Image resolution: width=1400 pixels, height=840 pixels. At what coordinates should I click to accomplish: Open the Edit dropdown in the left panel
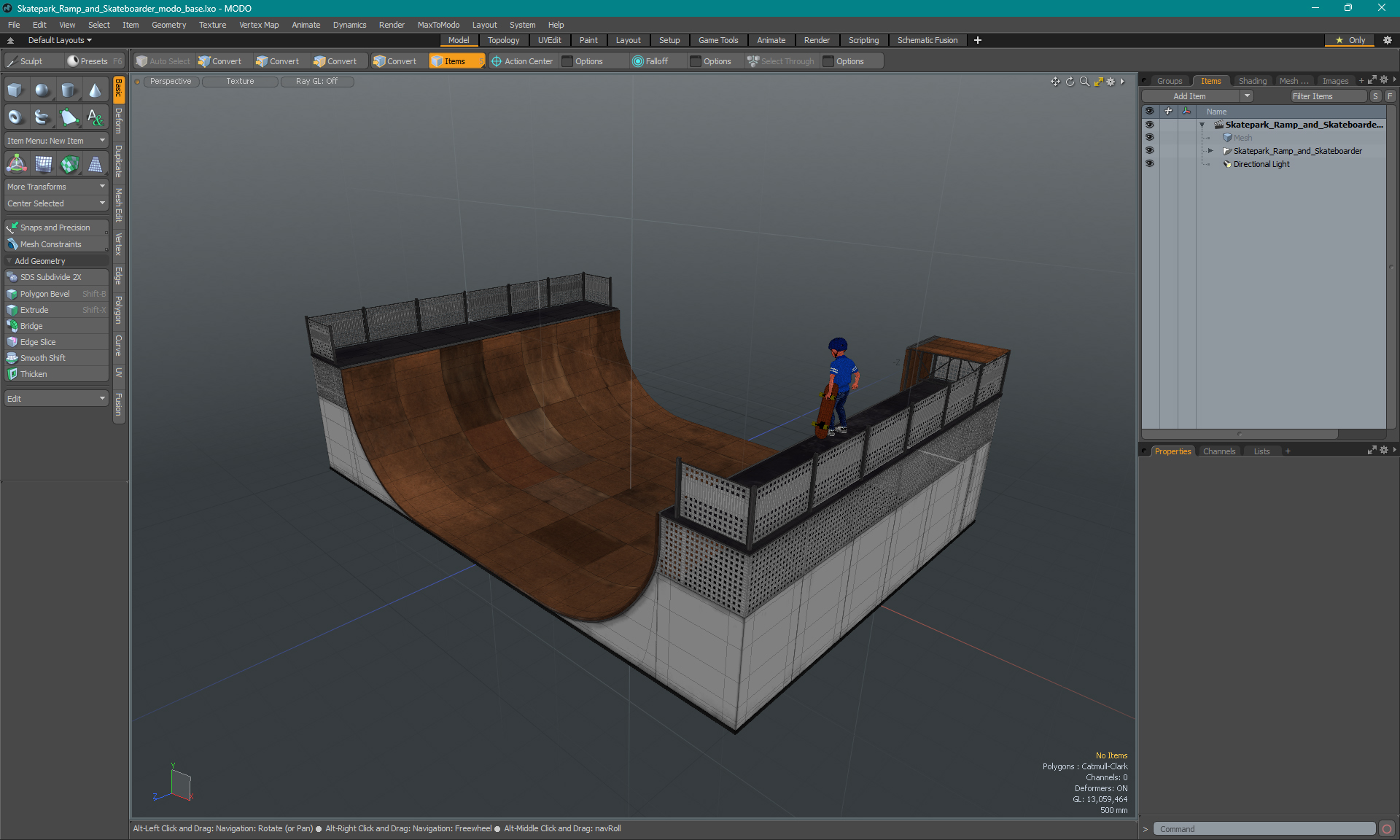click(x=56, y=399)
